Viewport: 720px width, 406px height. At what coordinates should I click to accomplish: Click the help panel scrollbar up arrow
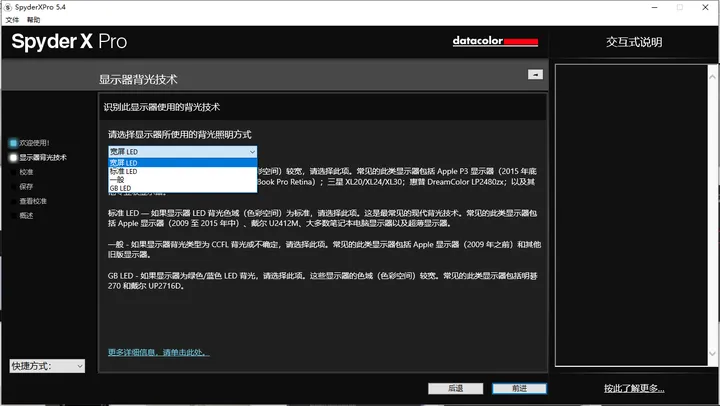click(712, 77)
